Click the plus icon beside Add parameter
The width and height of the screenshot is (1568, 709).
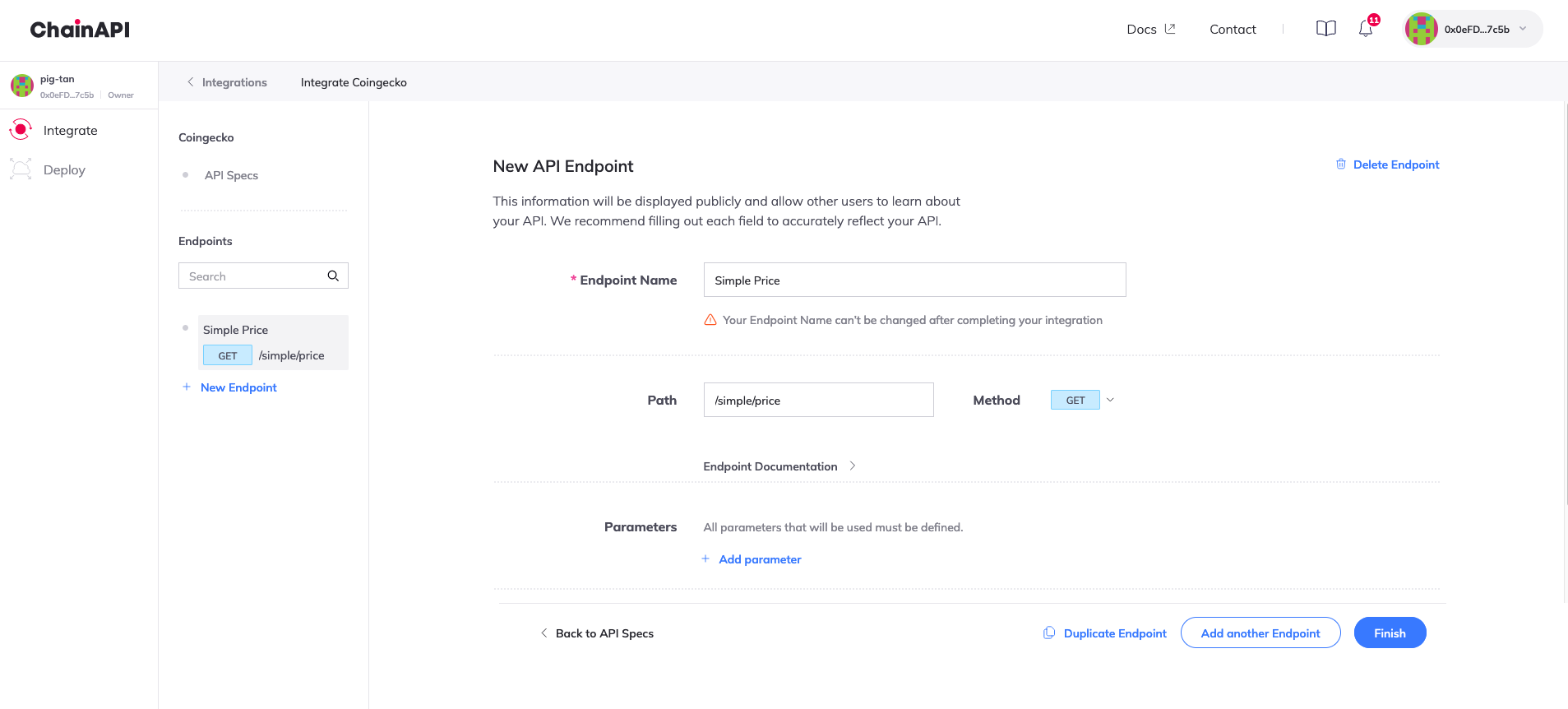pos(705,559)
